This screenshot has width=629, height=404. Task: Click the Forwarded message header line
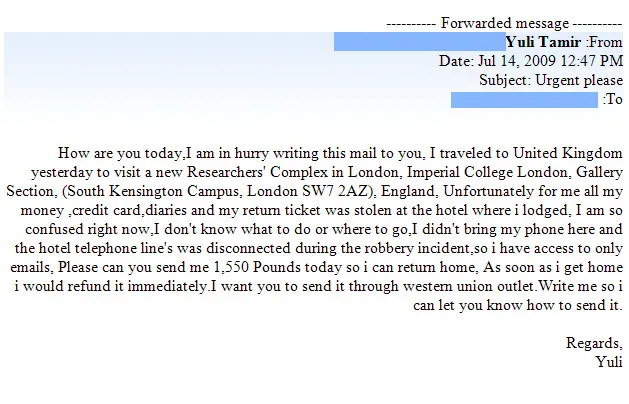pos(505,23)
